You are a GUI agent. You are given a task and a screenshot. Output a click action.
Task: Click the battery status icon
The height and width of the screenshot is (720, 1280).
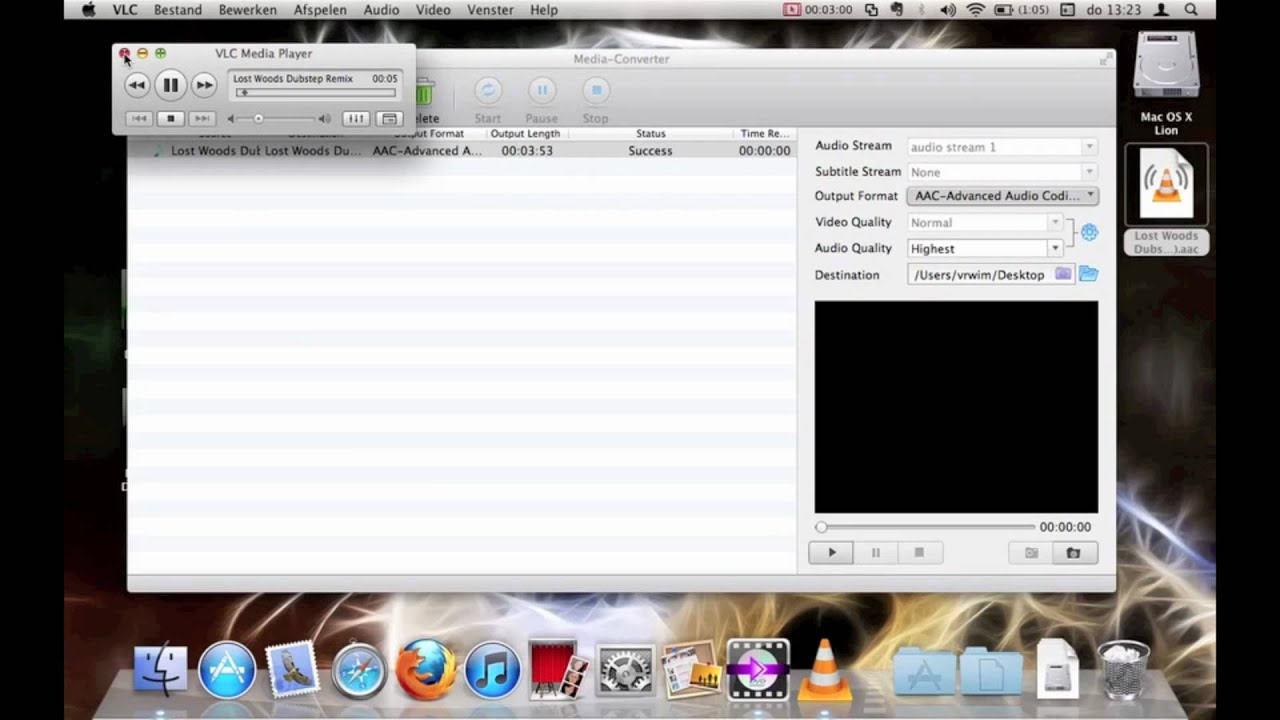click(1003, 10)
